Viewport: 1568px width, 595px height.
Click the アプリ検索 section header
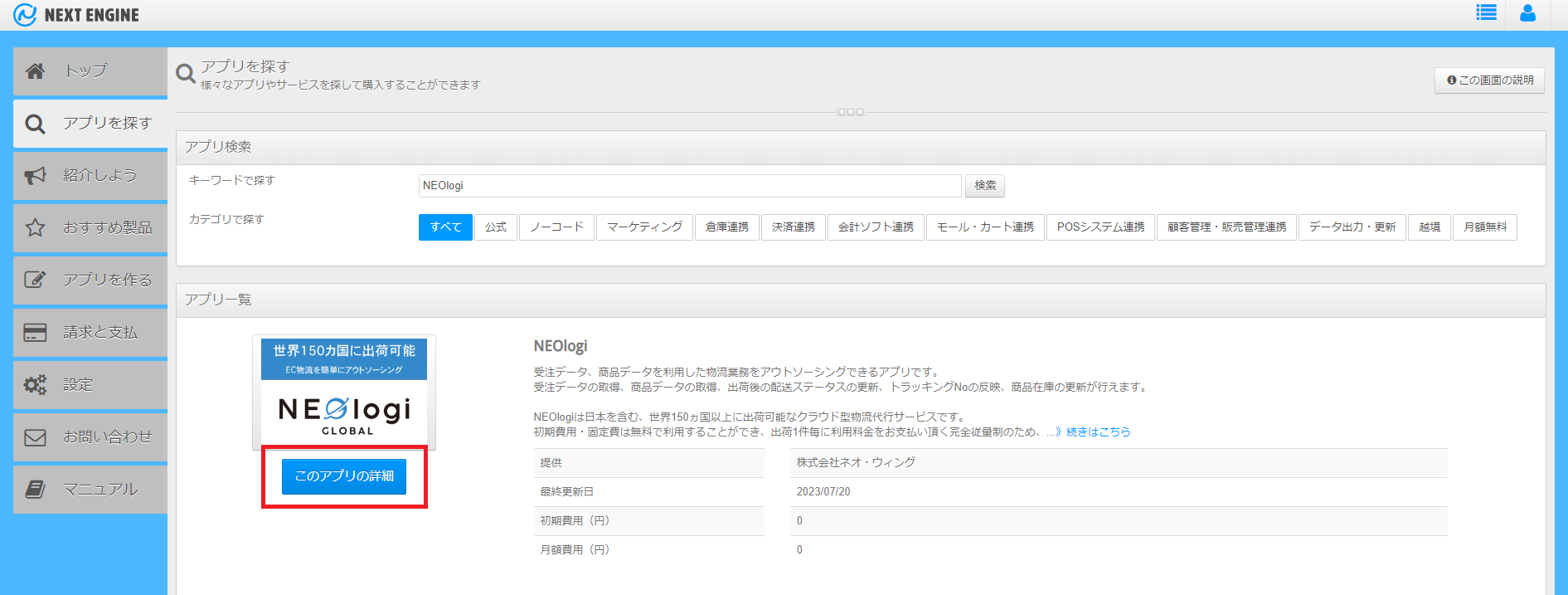(861, 147)
